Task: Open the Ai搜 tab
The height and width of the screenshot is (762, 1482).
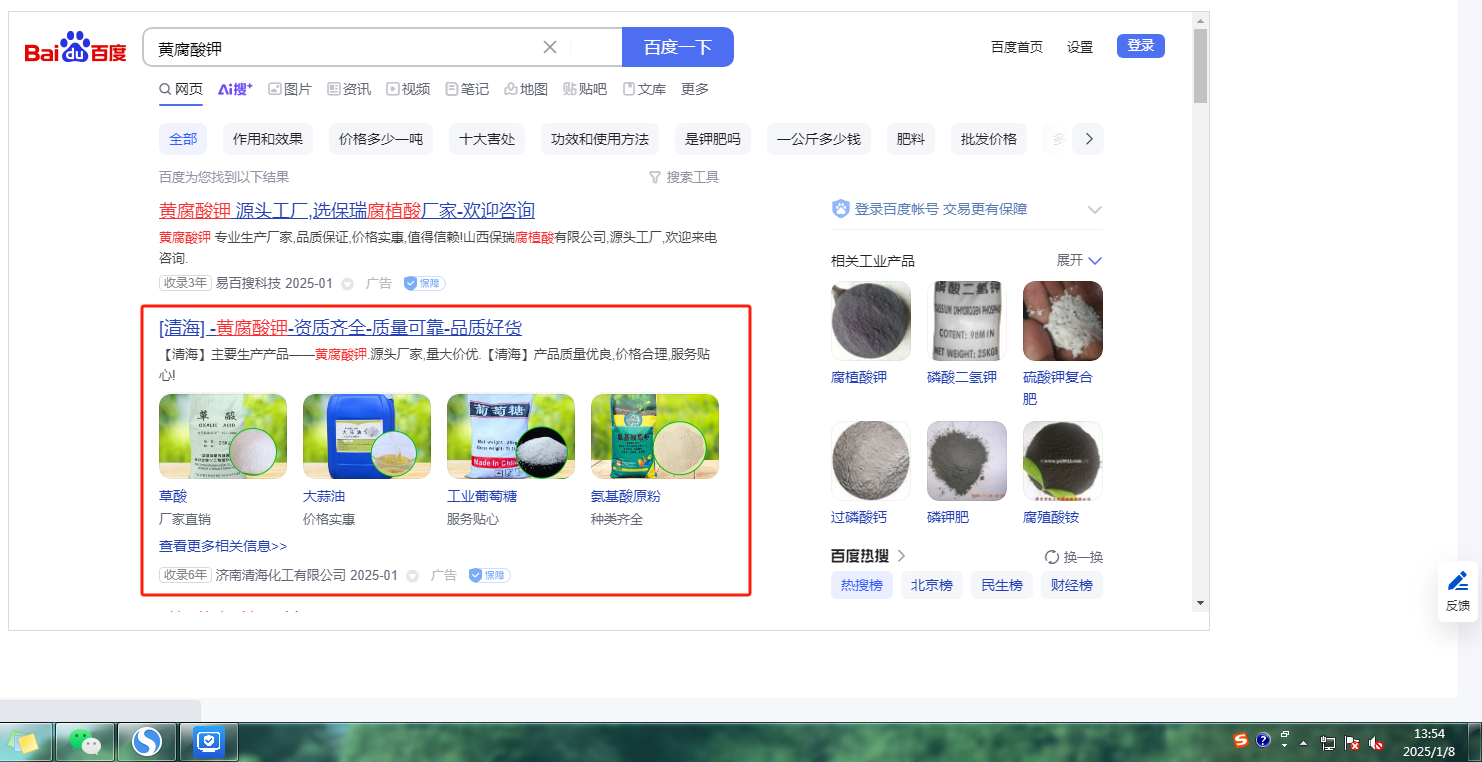Action: click(x=235, y=89)
